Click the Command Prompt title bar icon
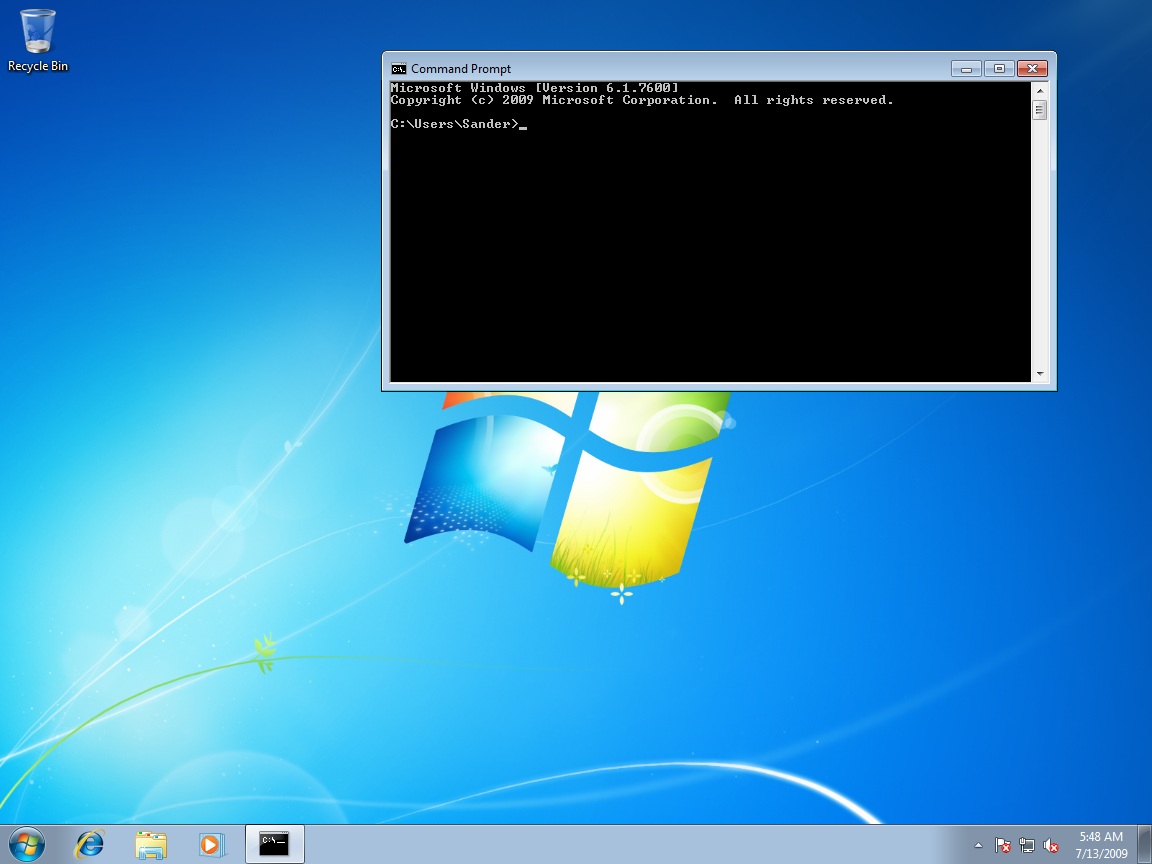The image size is (1152, 864). pyautogui.click(x=398, y=69)
